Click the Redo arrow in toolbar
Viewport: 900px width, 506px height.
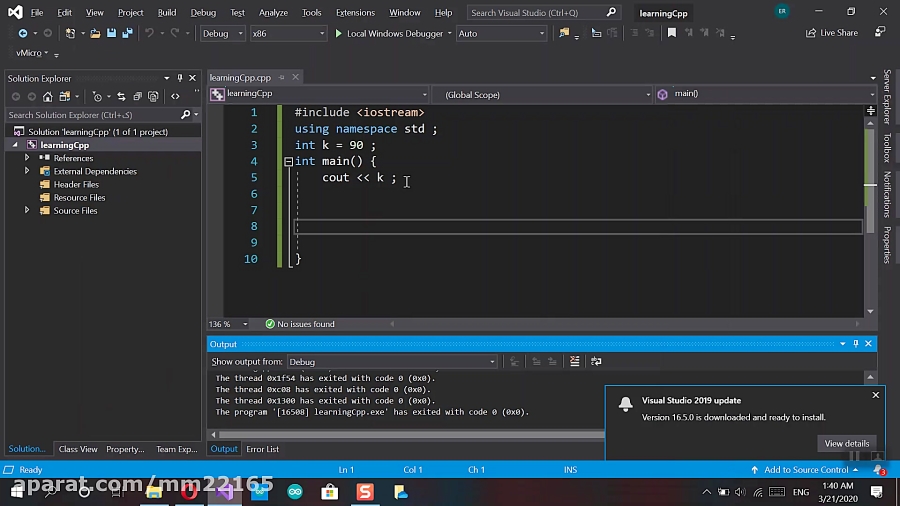pyautogui.click(x=175, y=33)
